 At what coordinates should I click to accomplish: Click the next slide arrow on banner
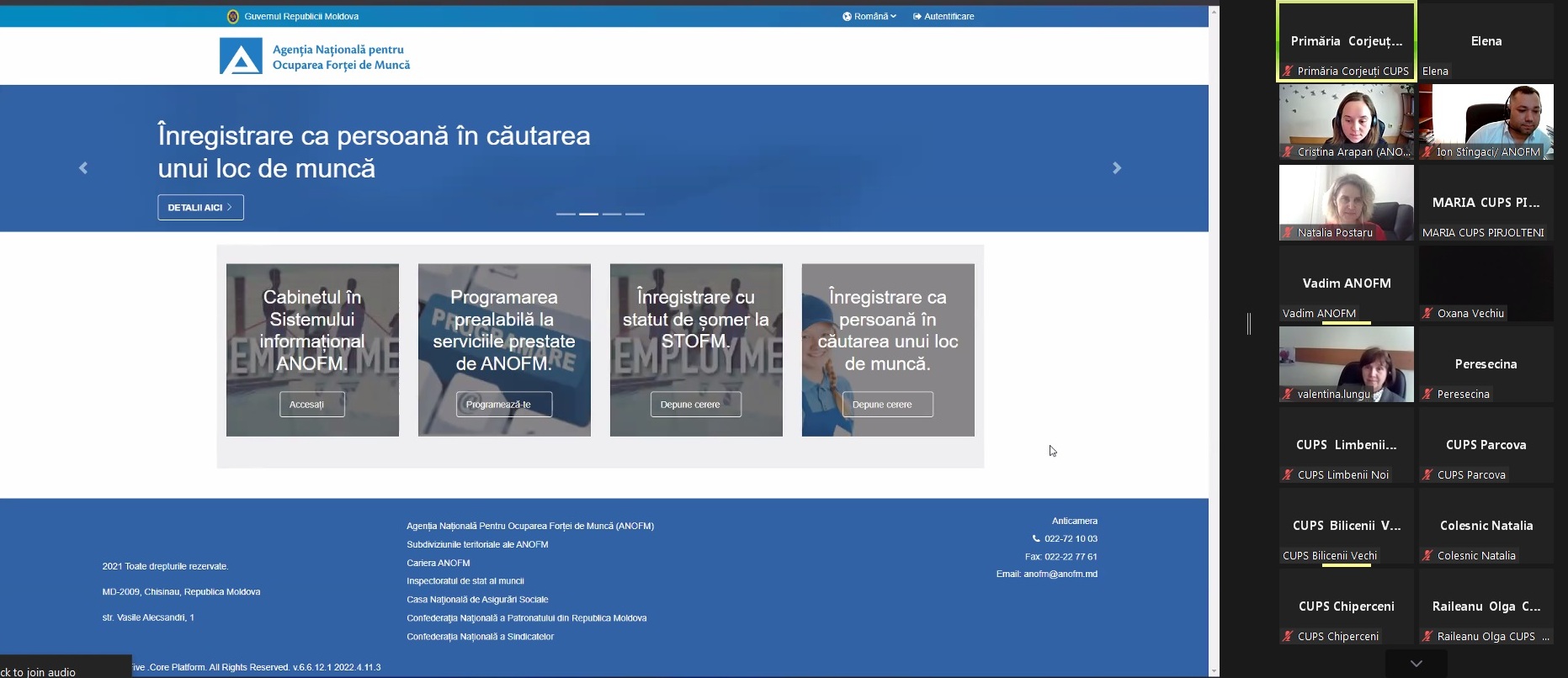point(1117,168)
